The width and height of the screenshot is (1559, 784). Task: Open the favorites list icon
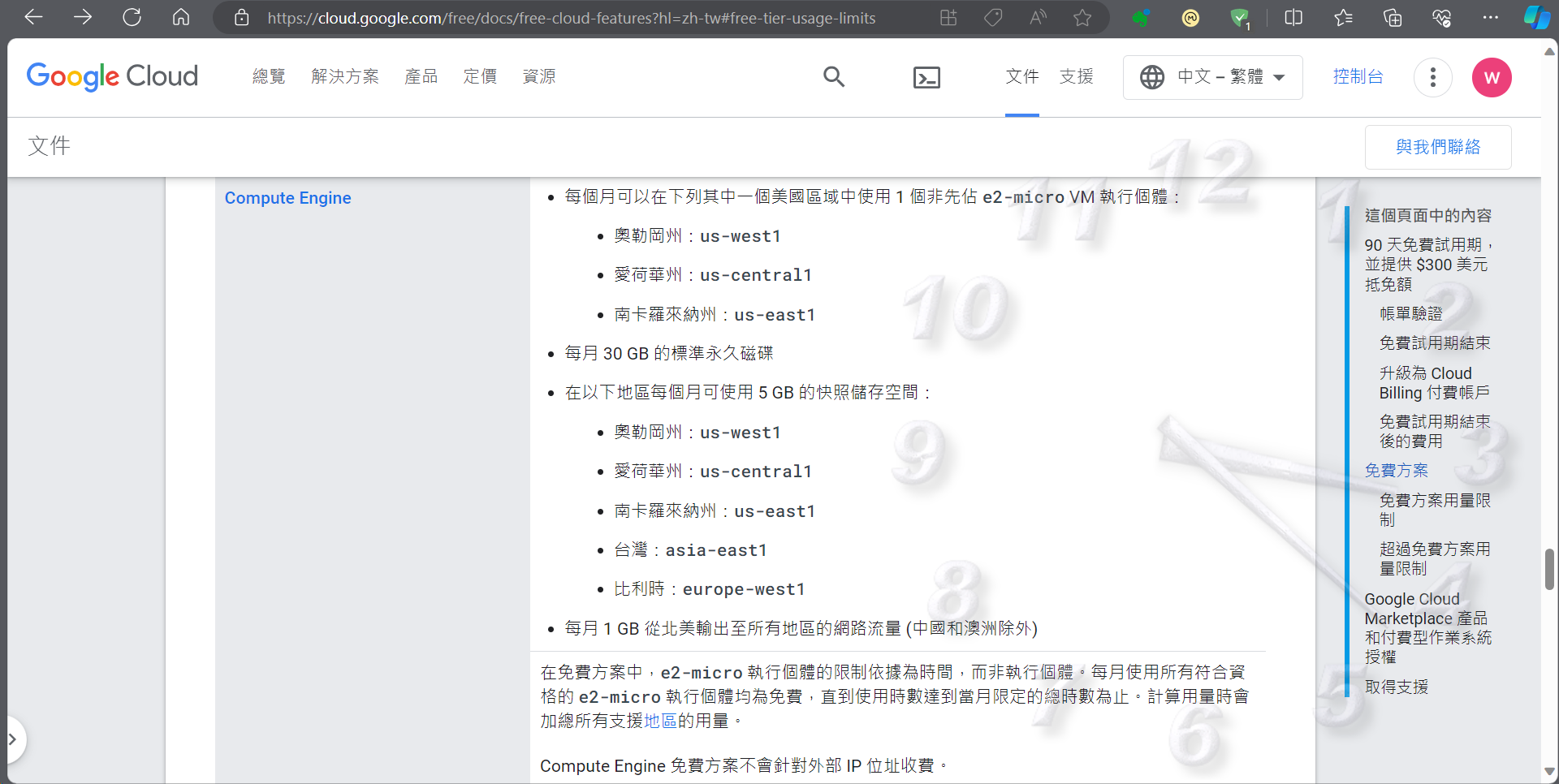(1343, 17)
